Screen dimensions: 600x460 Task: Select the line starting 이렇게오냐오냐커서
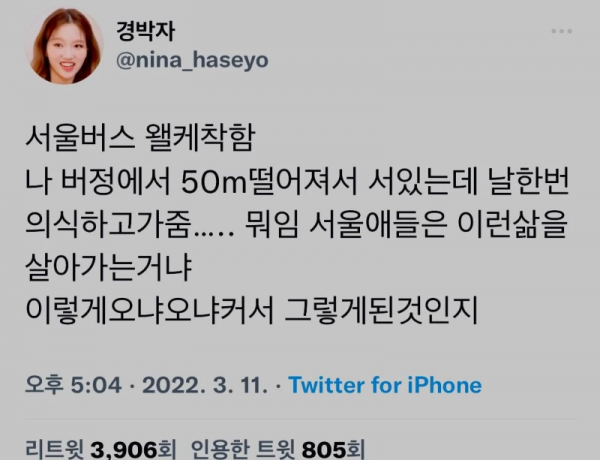tap(252, 310)
